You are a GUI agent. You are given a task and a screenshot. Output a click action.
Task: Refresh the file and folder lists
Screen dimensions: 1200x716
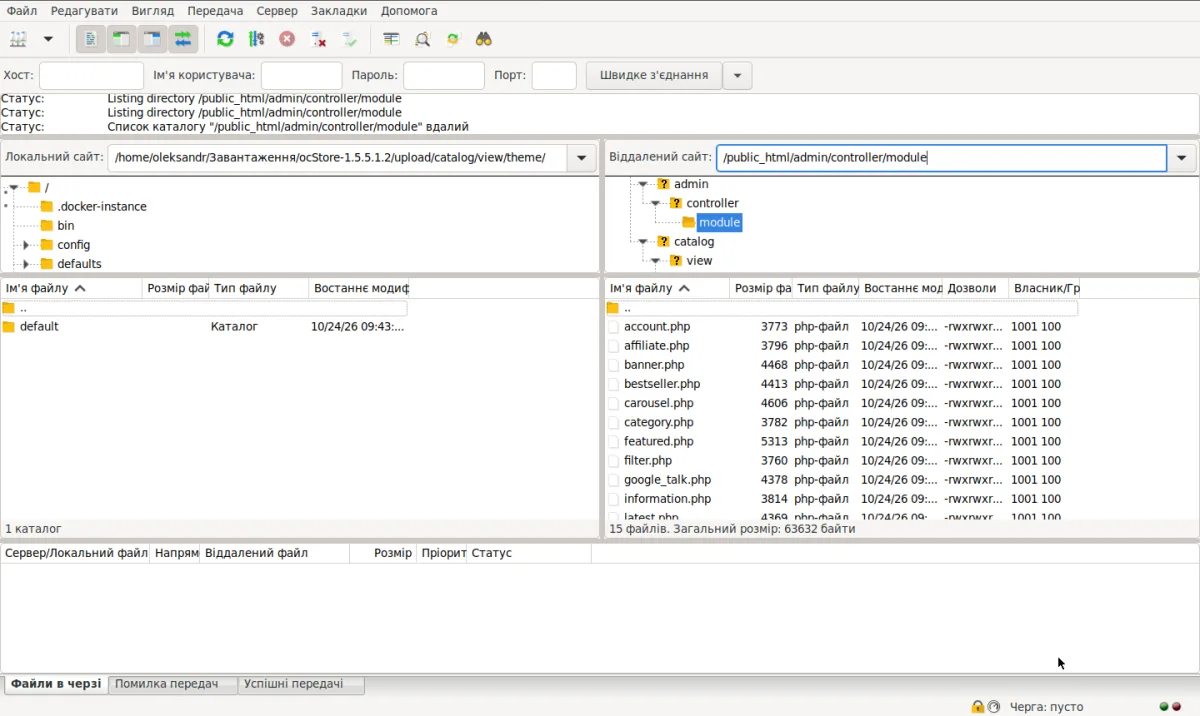click(225, 39)
